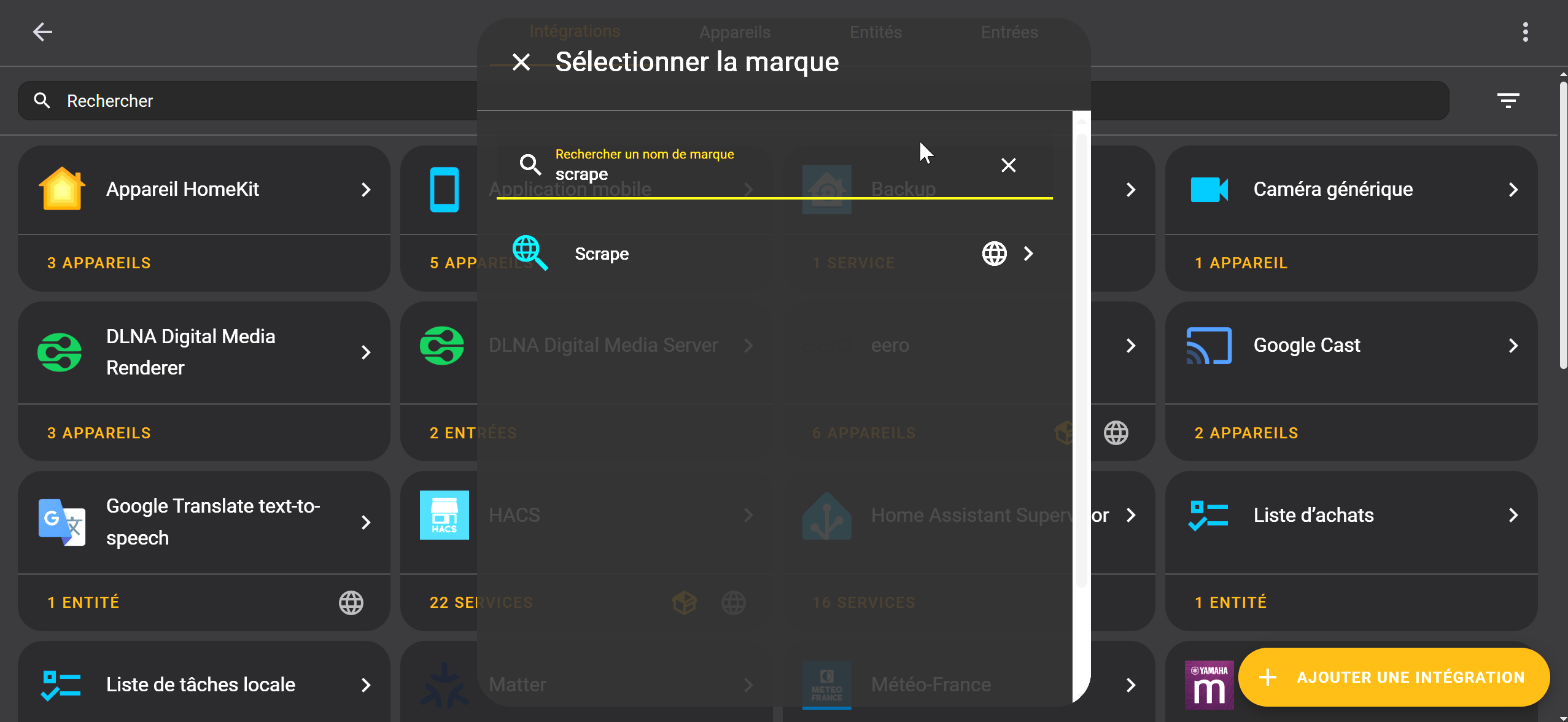1568x722 pixels.
Task: Click the Google Translate icon
Action: (x=61, y=522)
